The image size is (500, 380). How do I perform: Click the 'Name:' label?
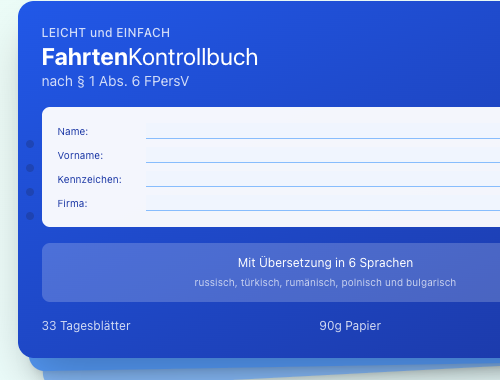pyautogui.click(x=73, y=132)
